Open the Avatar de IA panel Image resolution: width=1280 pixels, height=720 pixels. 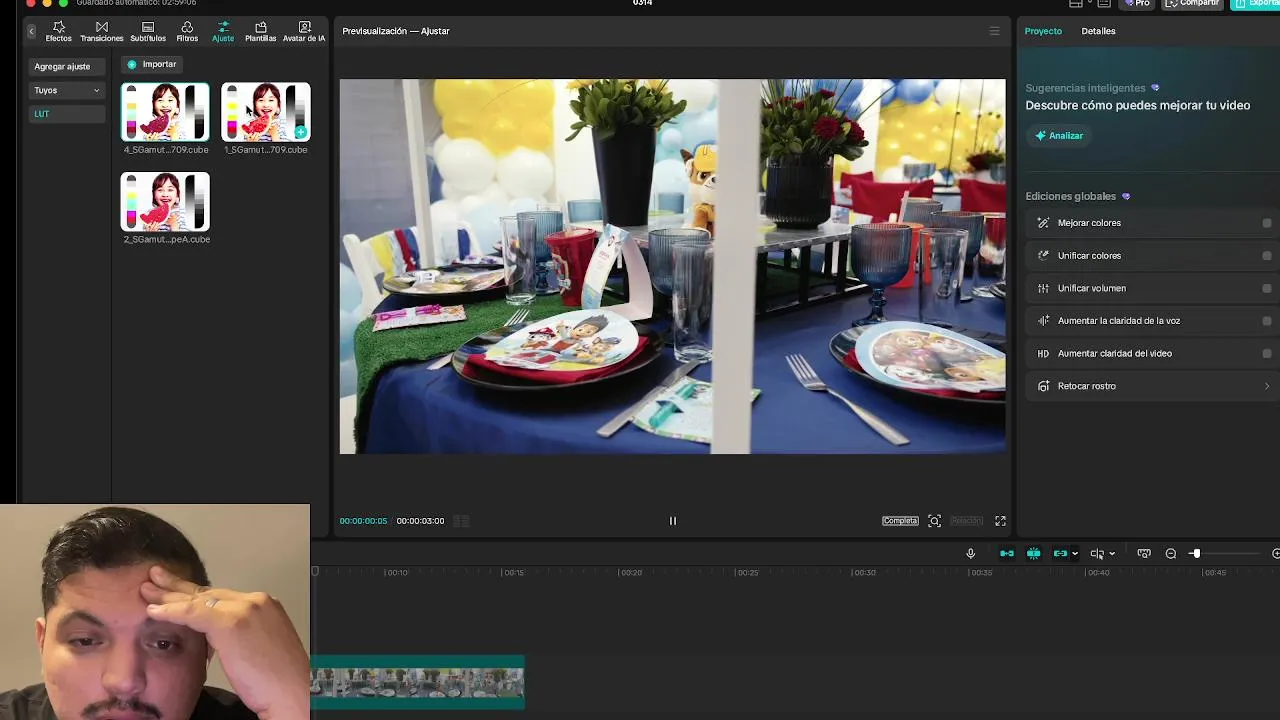click(304, 31)
